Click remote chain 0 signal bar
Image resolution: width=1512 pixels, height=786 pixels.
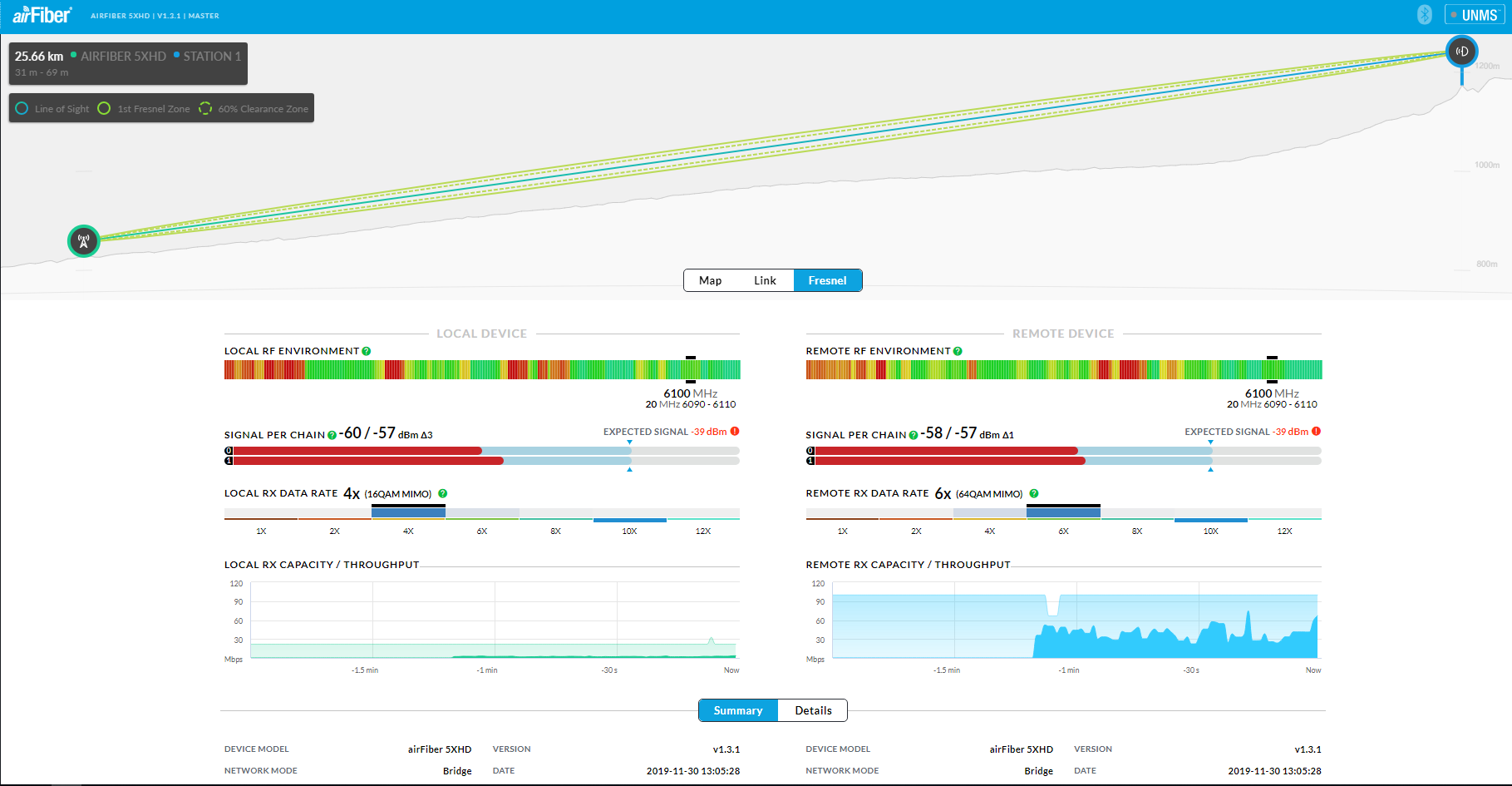(x=1064, y=451)
